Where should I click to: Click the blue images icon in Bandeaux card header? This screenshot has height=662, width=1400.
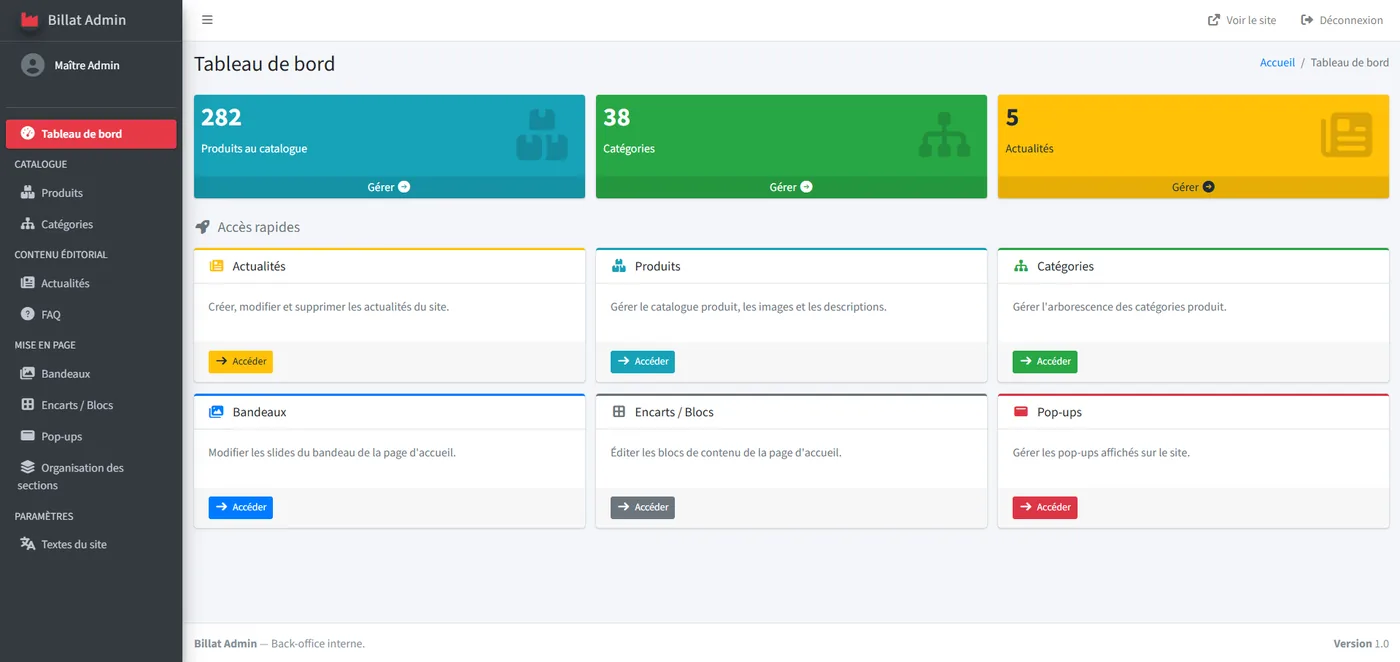click(216, 412)
